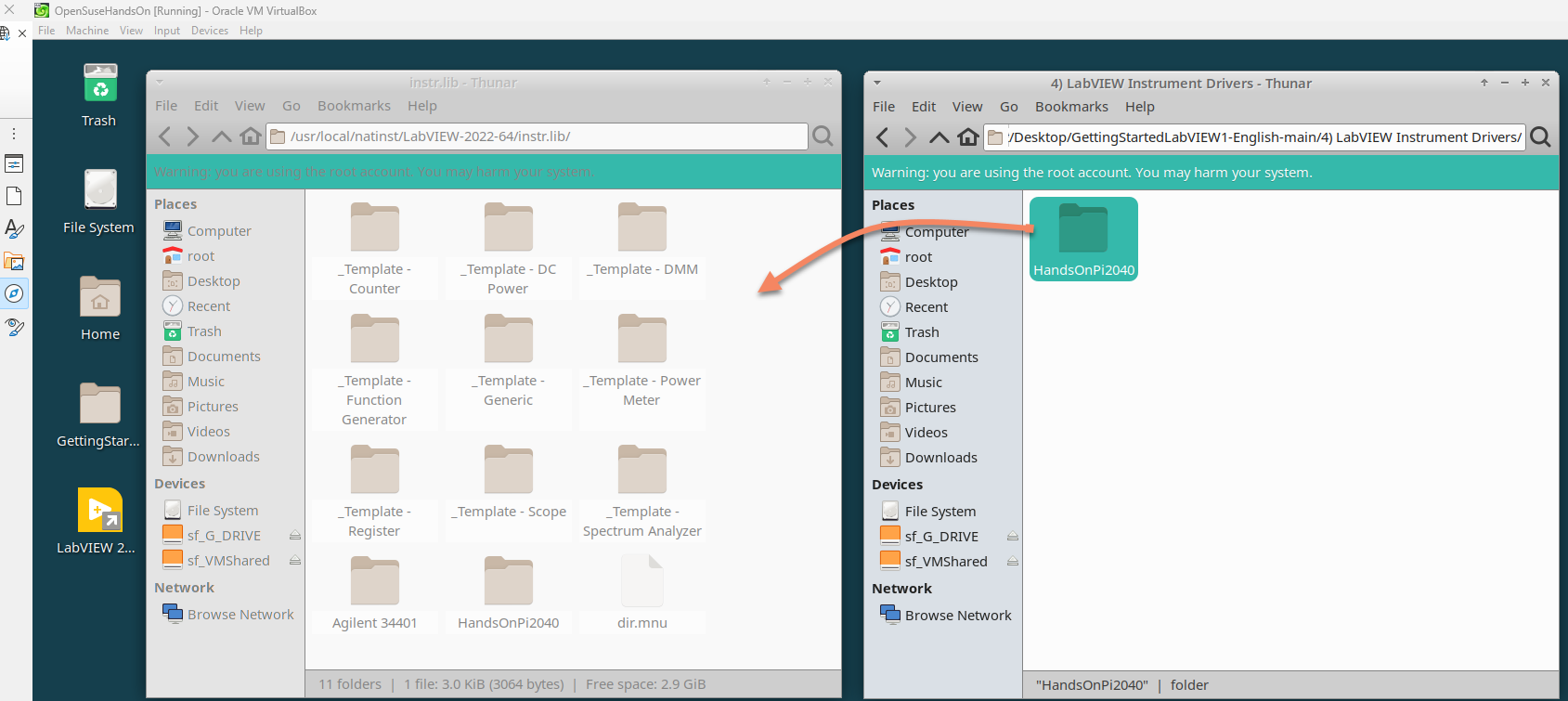The width and height of the screenshot is (1568, 701).
Task: Select the _Template - Power Meter folder
Action: [x=642, y=360]
